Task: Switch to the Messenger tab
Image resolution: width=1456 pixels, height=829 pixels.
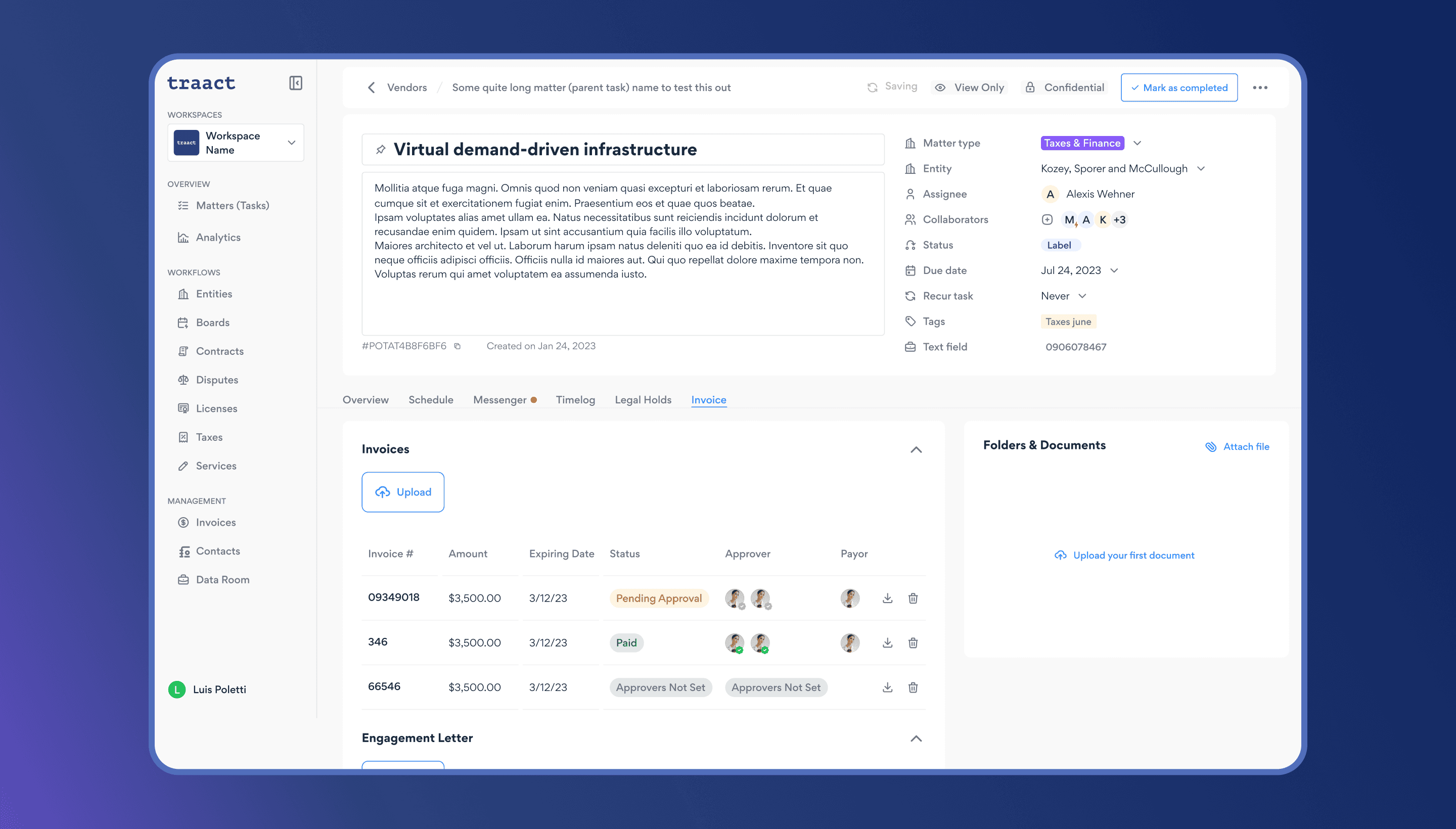Action: tap(499, 400)
